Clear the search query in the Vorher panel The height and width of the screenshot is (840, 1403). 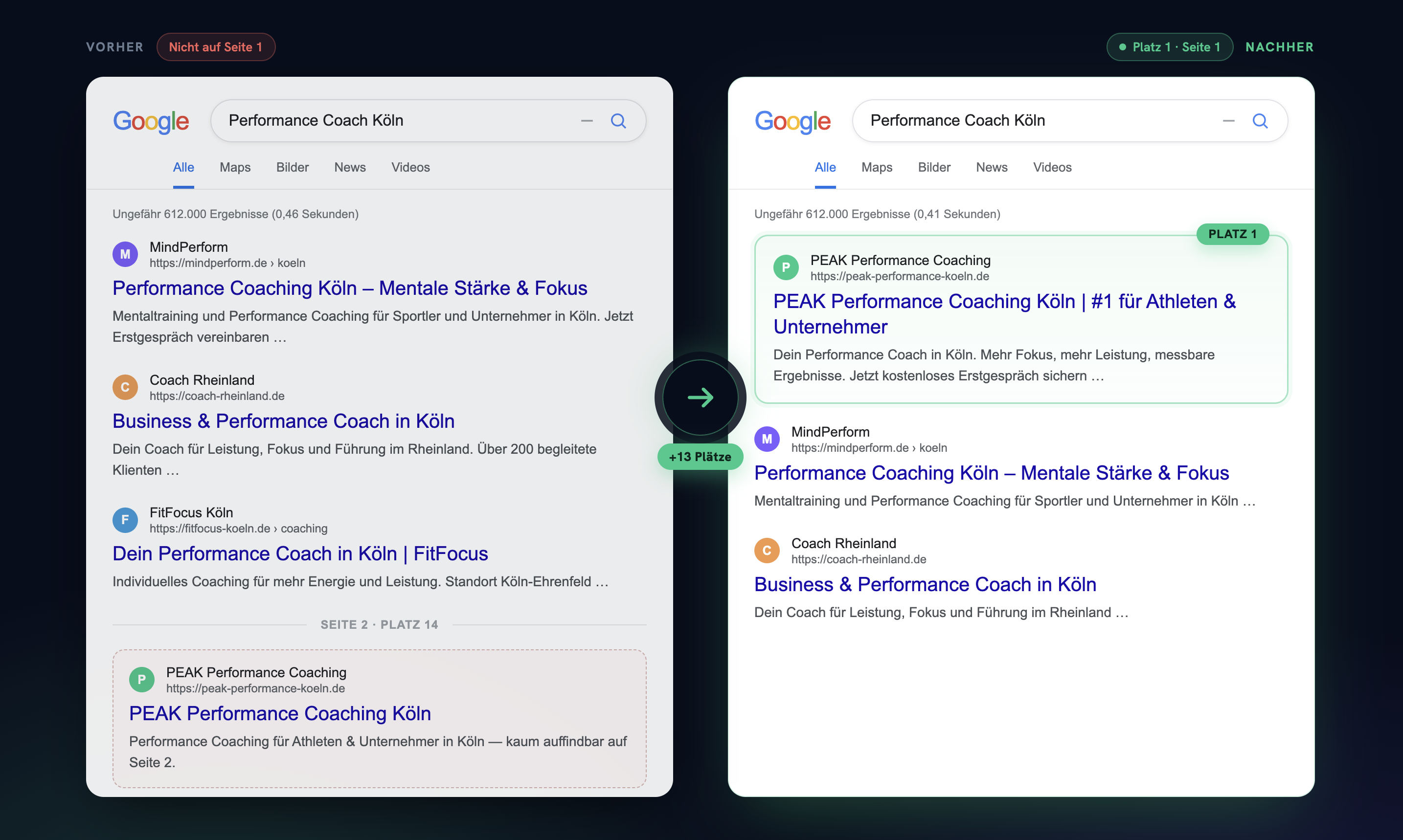(x=587, y=121)
